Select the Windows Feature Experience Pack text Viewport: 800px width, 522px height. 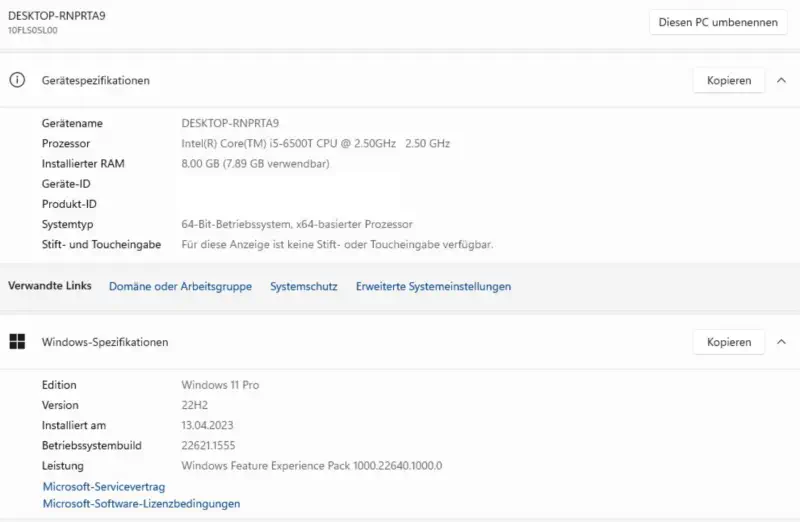pos(312,466)
